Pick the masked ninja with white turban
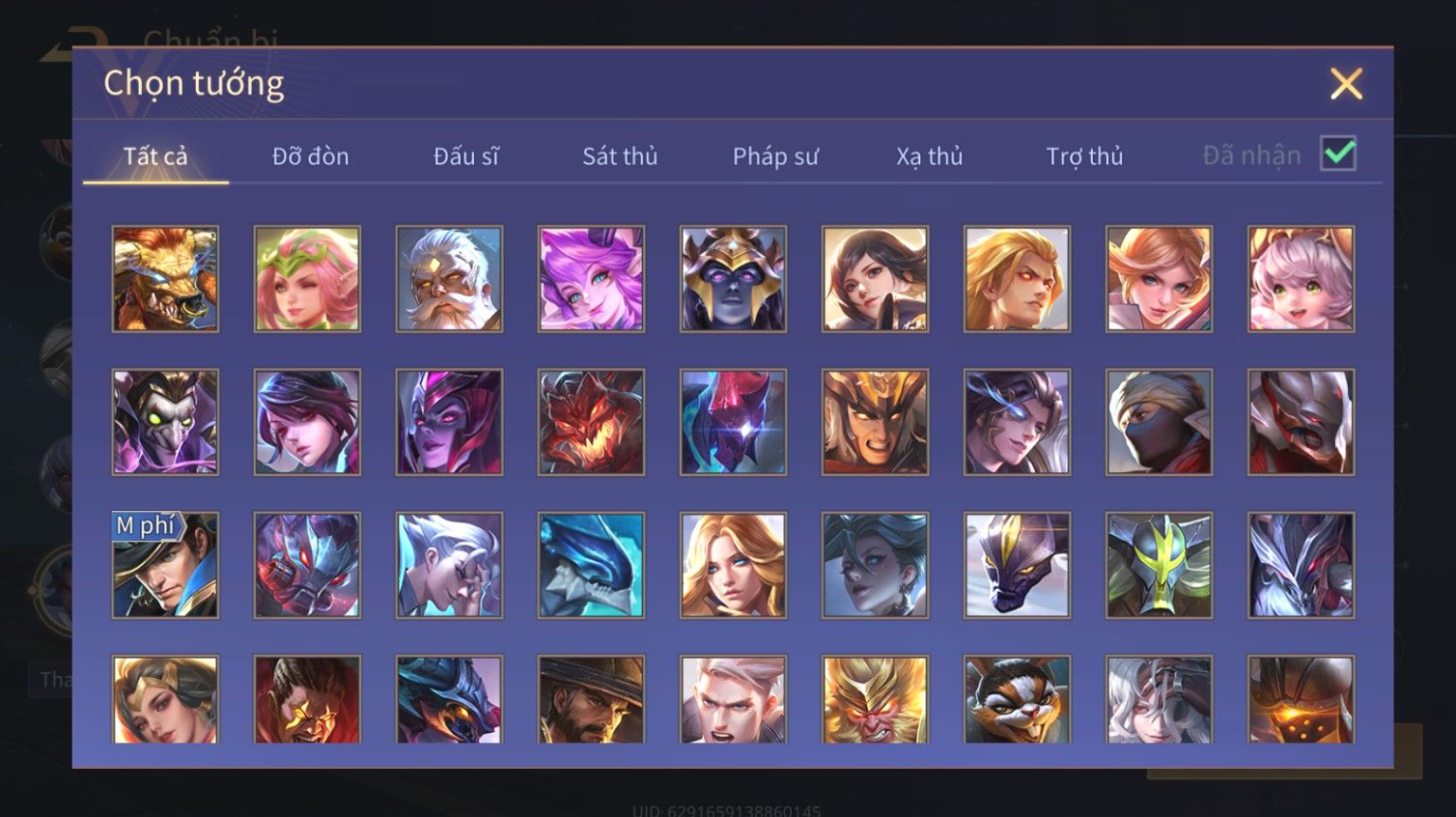Viewport: 1456px width, 817px height. coord(1159,422)
